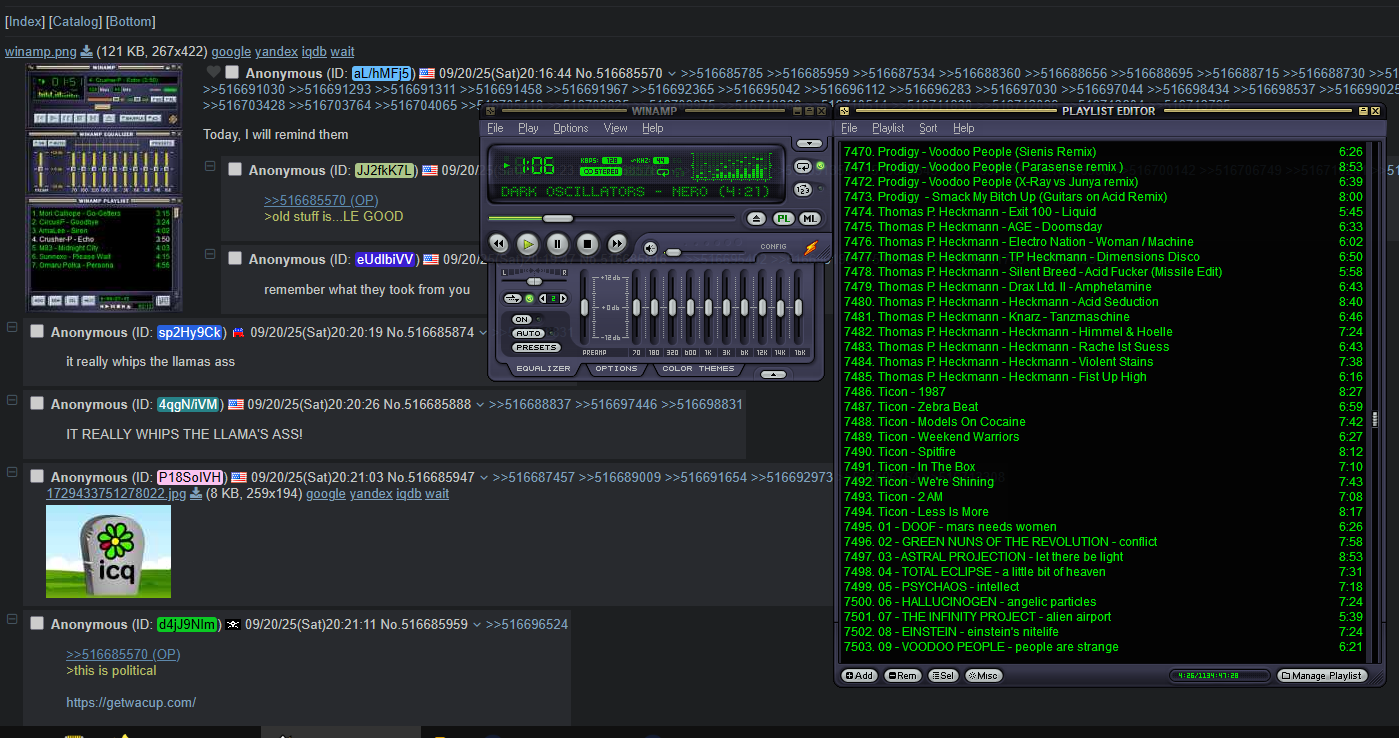Skip to next track in Winamp

(x=618, y=243)
